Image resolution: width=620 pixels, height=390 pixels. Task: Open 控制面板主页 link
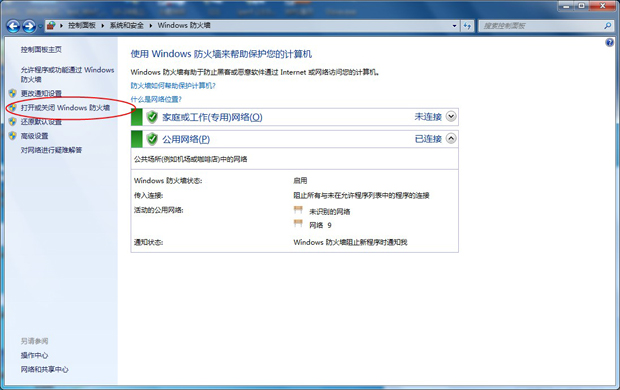point(41,49)
